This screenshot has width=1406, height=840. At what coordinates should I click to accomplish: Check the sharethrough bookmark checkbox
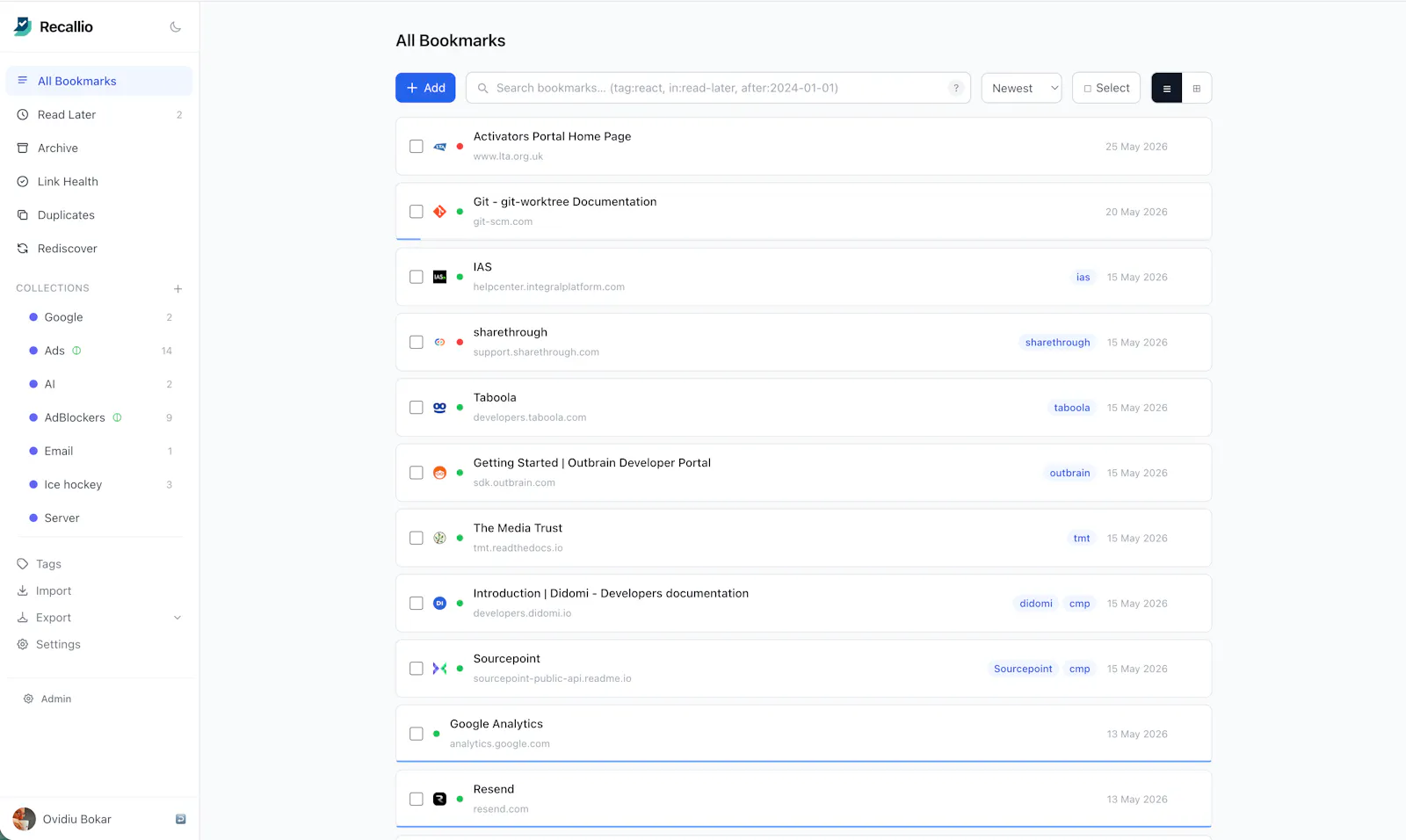[x=417, y=343]
